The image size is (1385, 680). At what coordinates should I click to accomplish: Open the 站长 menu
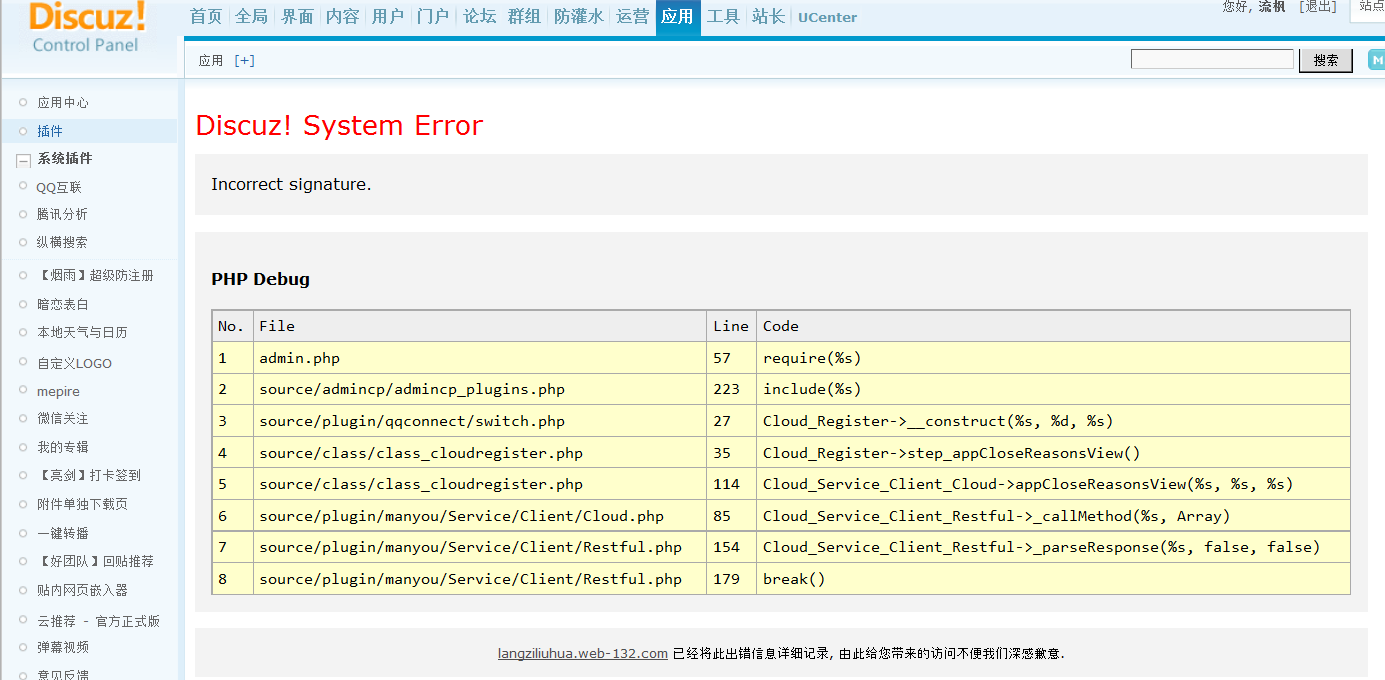coord(769,16)
